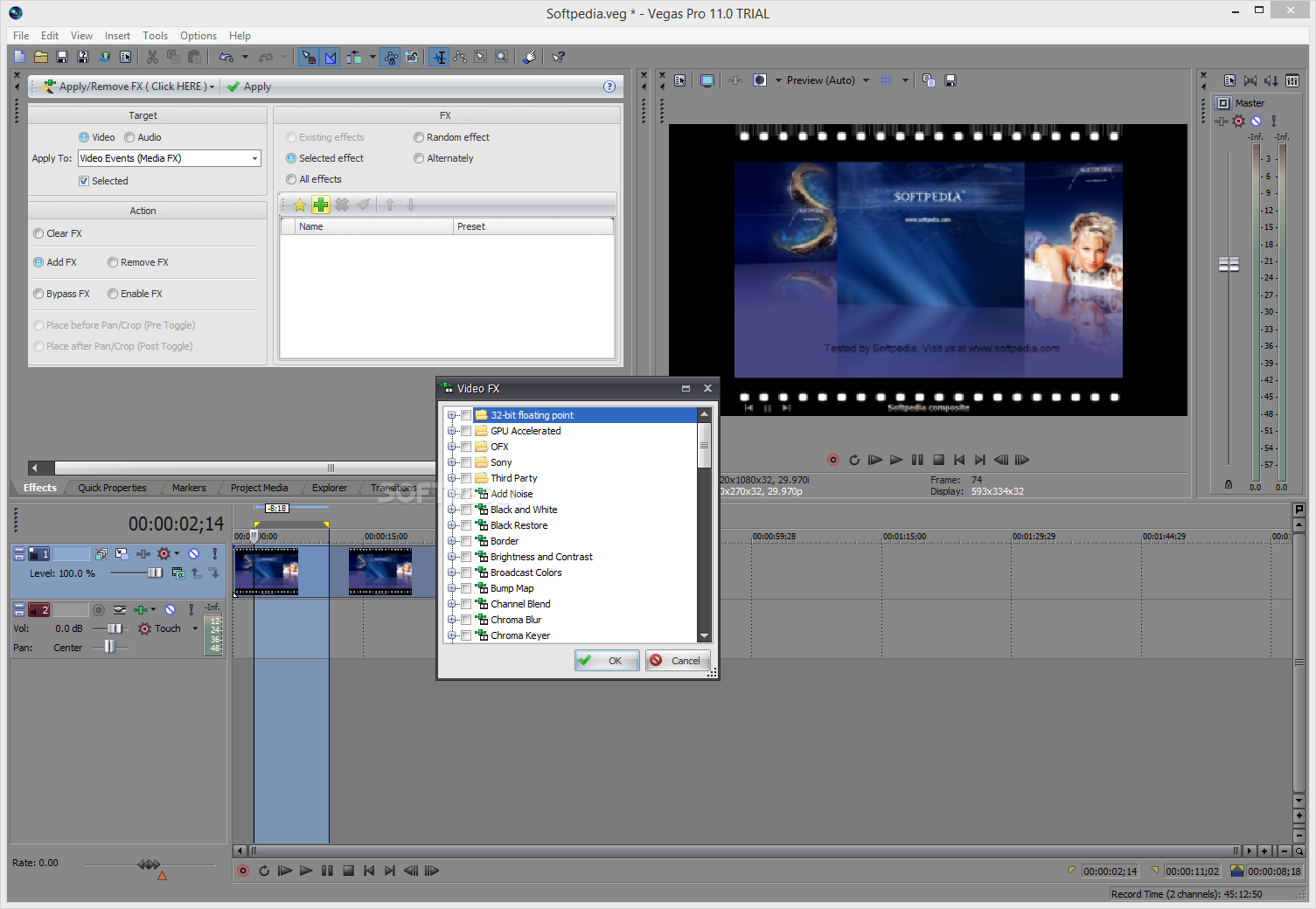Click Pause button under preview window
The width and height of the screenshot is (1316, 909).
(917, 460)
